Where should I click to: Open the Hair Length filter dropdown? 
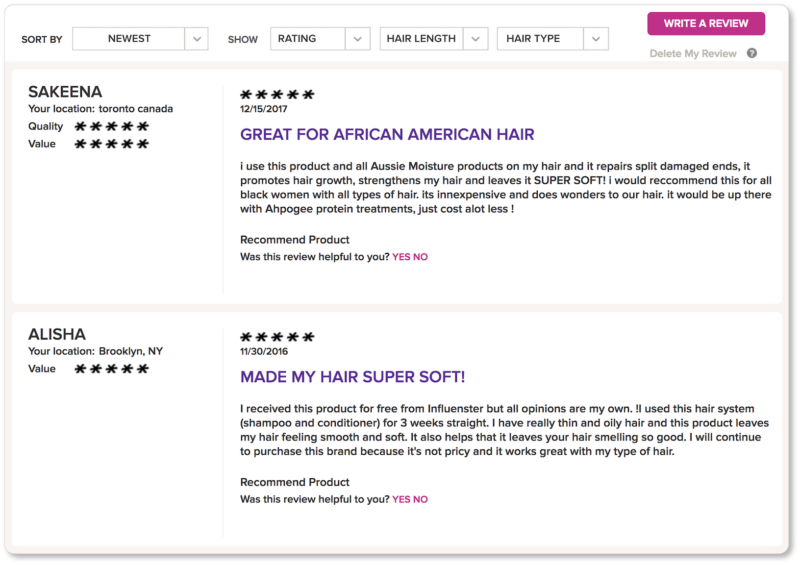coord(434,39)
